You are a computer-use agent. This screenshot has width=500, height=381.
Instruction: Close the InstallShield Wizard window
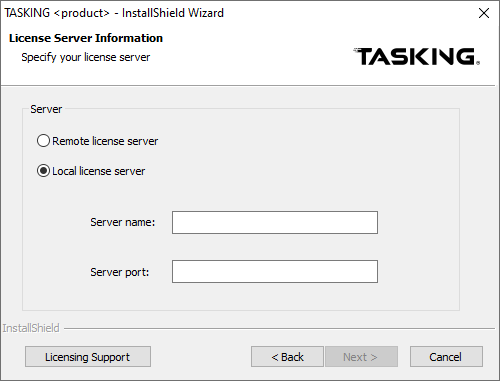coord(484,13)
